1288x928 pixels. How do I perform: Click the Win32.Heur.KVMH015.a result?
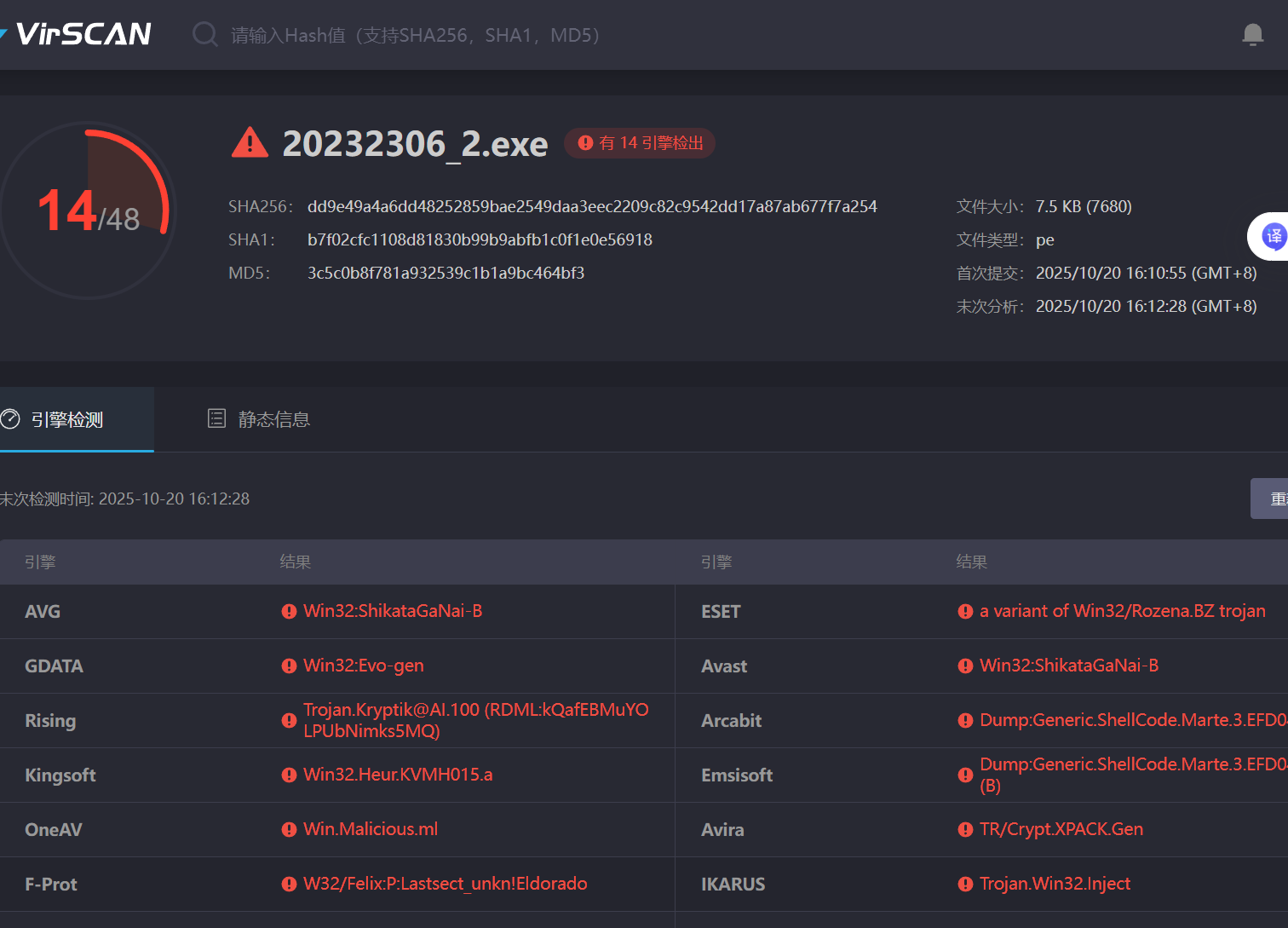point(398,775)
